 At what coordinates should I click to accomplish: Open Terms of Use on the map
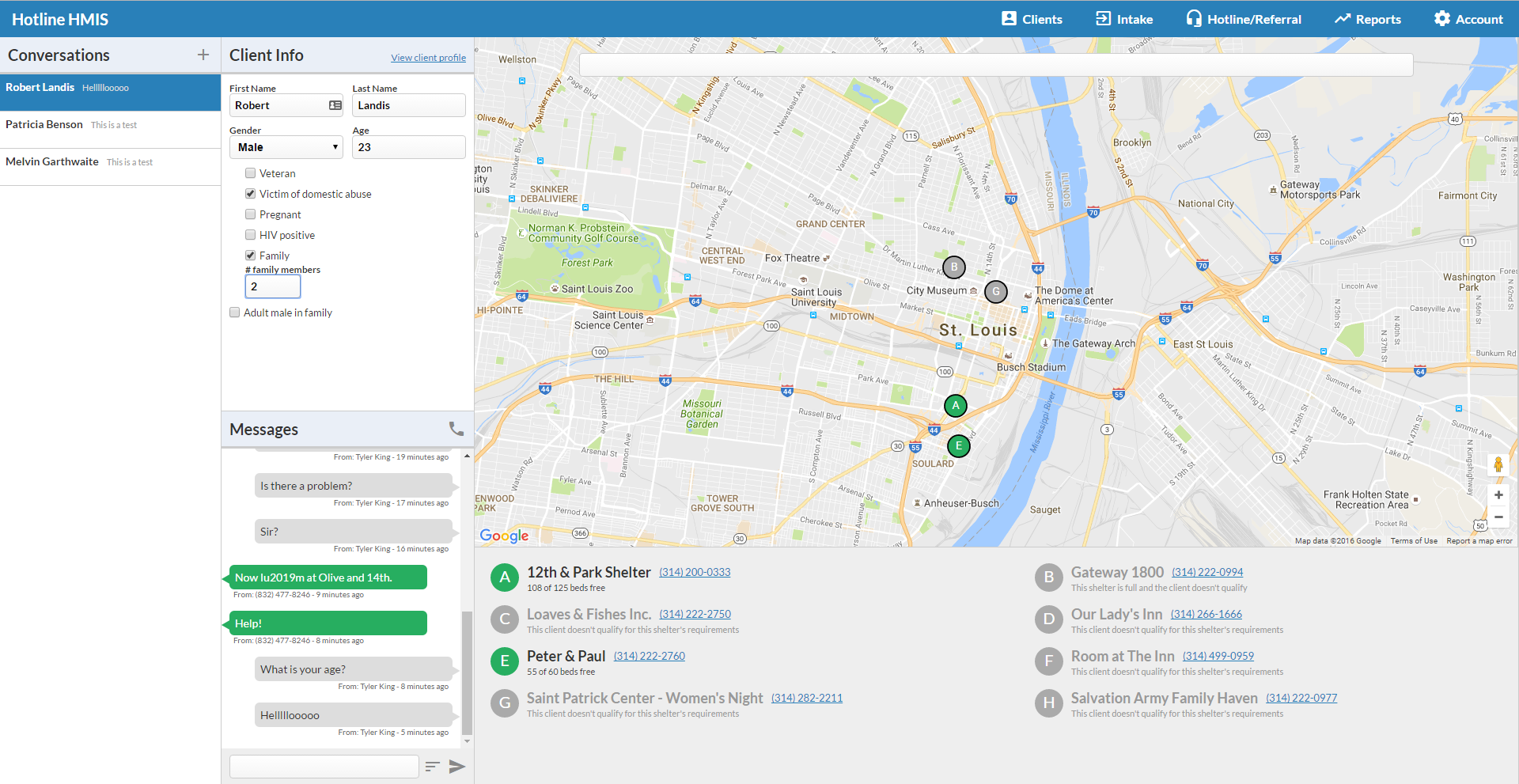coord(1414,541)
